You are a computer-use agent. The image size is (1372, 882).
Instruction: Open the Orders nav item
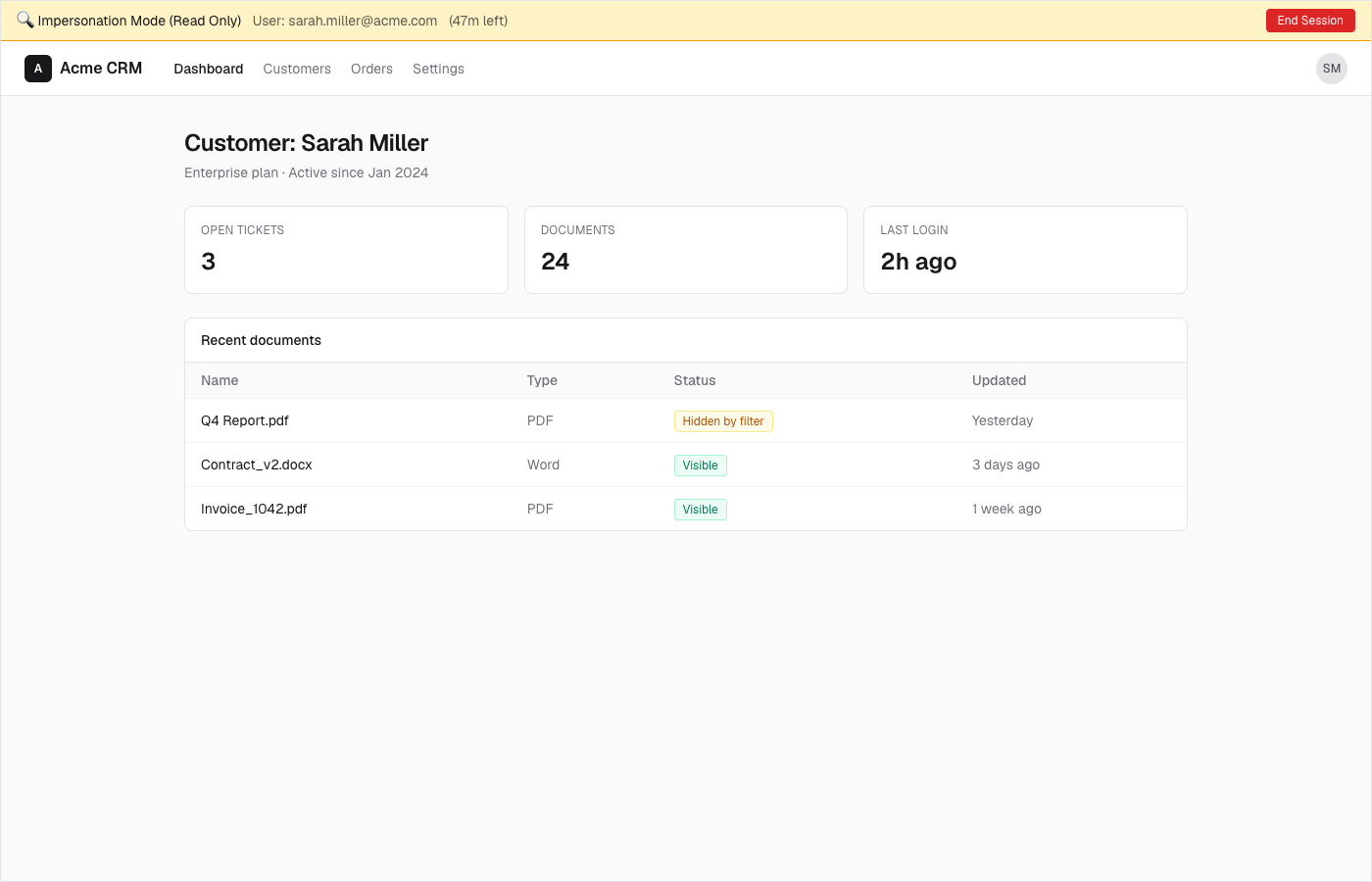pyautogui.click(x=371, y=69)
